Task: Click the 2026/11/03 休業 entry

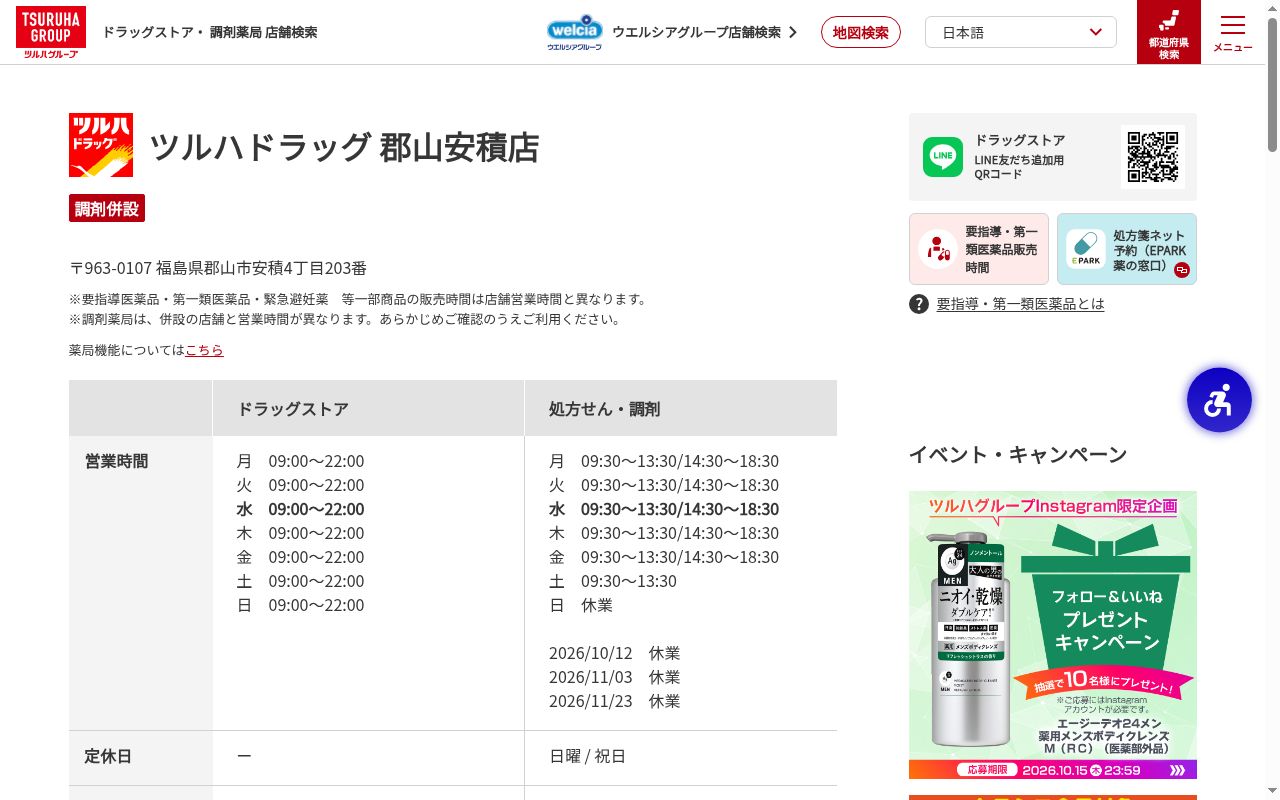Action: (614, 677)
